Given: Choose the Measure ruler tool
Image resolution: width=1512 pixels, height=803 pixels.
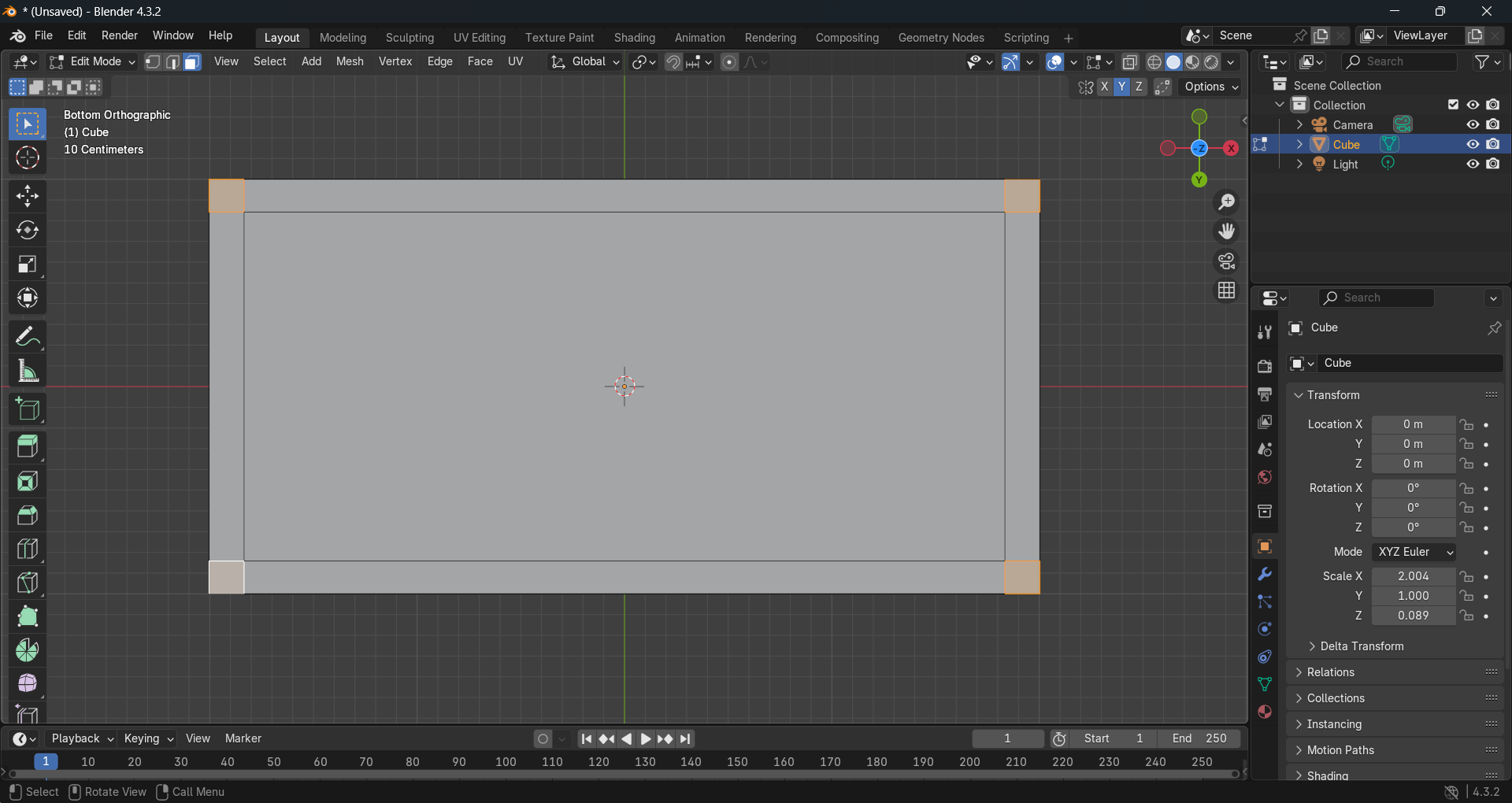Looking at the screenshot, I should click(28, 371).
